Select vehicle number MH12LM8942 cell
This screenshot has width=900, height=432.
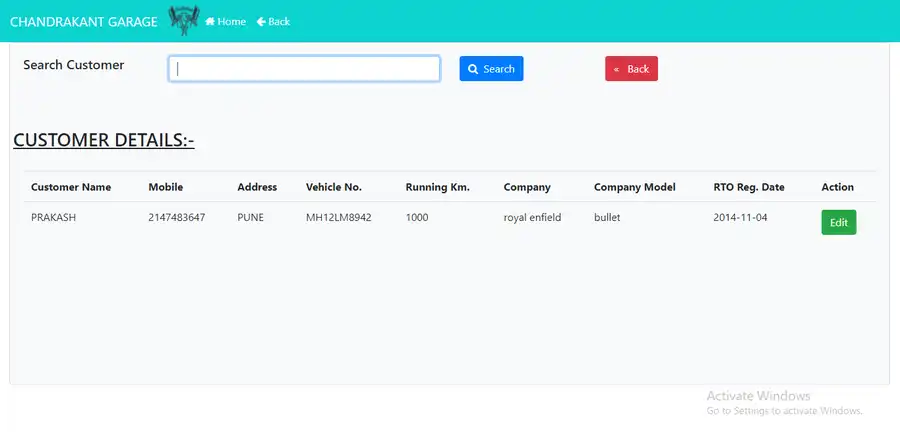tap(339, 217)
